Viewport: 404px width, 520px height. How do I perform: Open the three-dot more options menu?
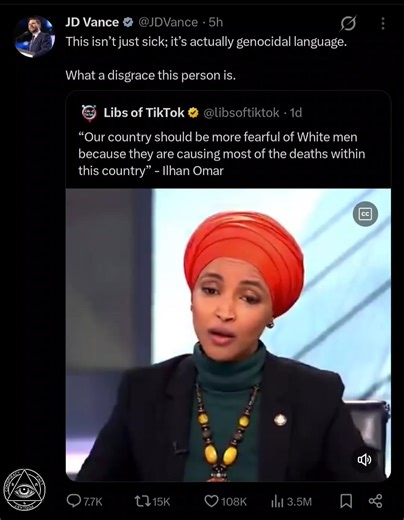pos(383,23)
